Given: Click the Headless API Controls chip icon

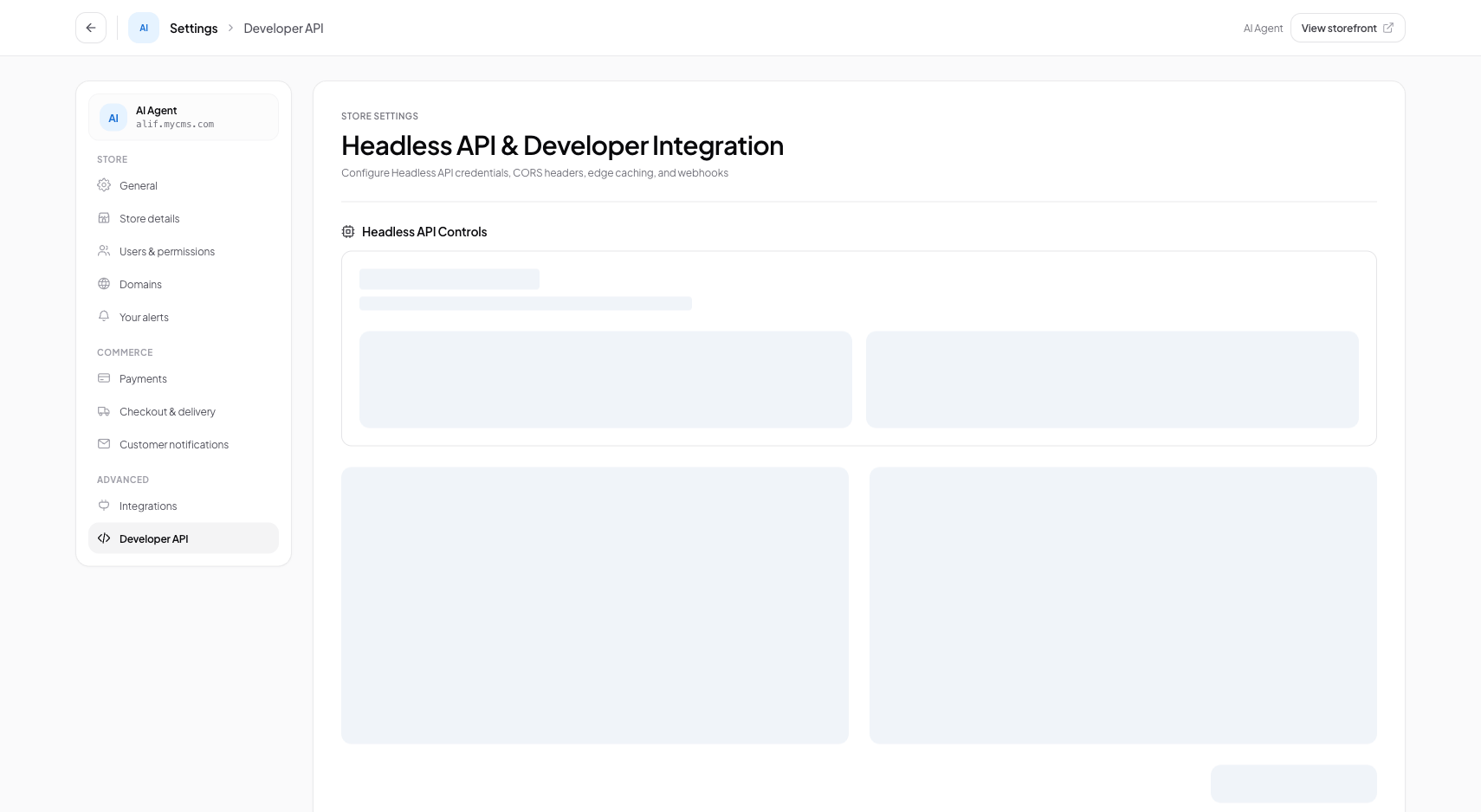Looking at the screenshot, I should 348,231.
